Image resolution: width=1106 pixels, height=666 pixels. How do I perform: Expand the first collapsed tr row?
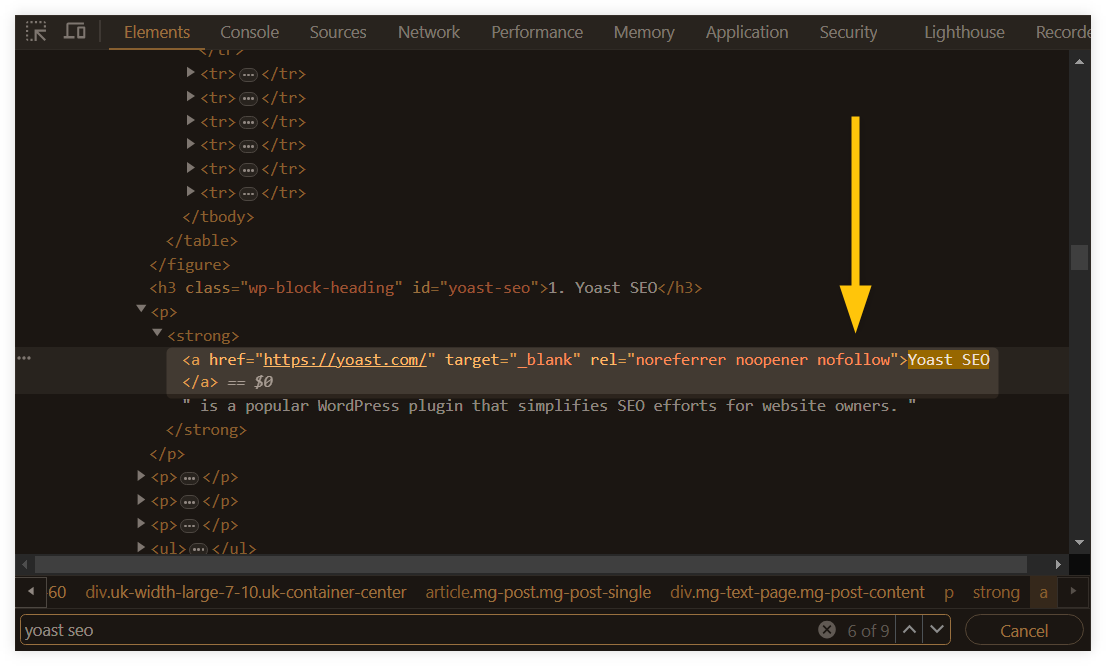(x=190, y=73)
